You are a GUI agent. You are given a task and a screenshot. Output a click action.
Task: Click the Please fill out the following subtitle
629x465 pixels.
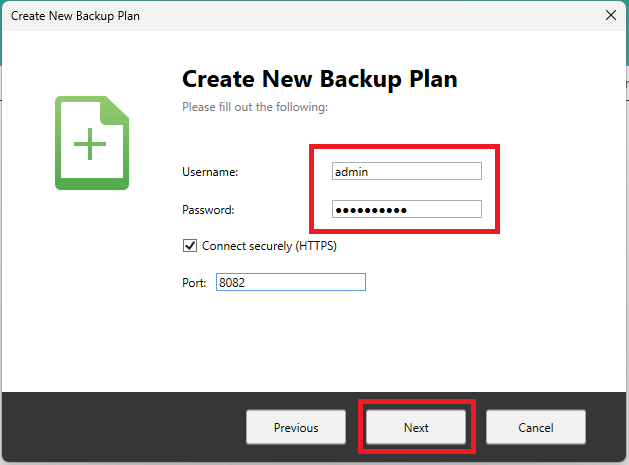point(255,106)
